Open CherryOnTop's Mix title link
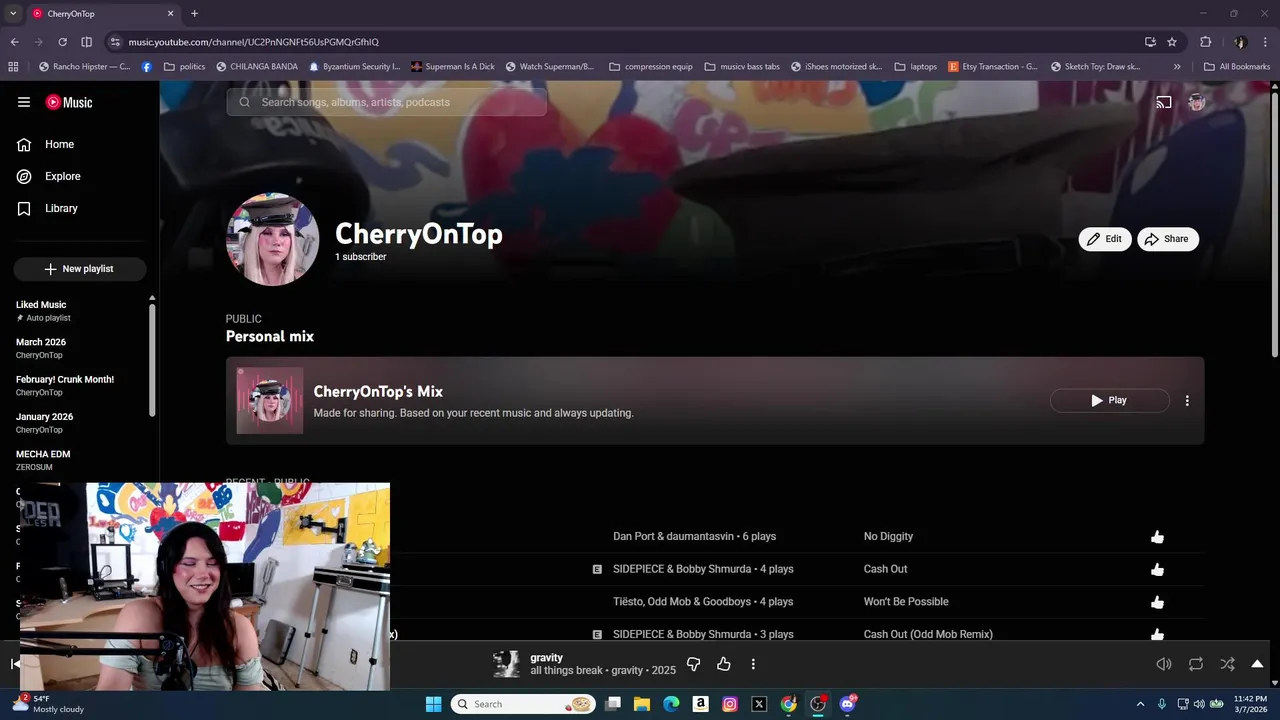The height and width of the screenshot is (720, 1280). point(378,391)
